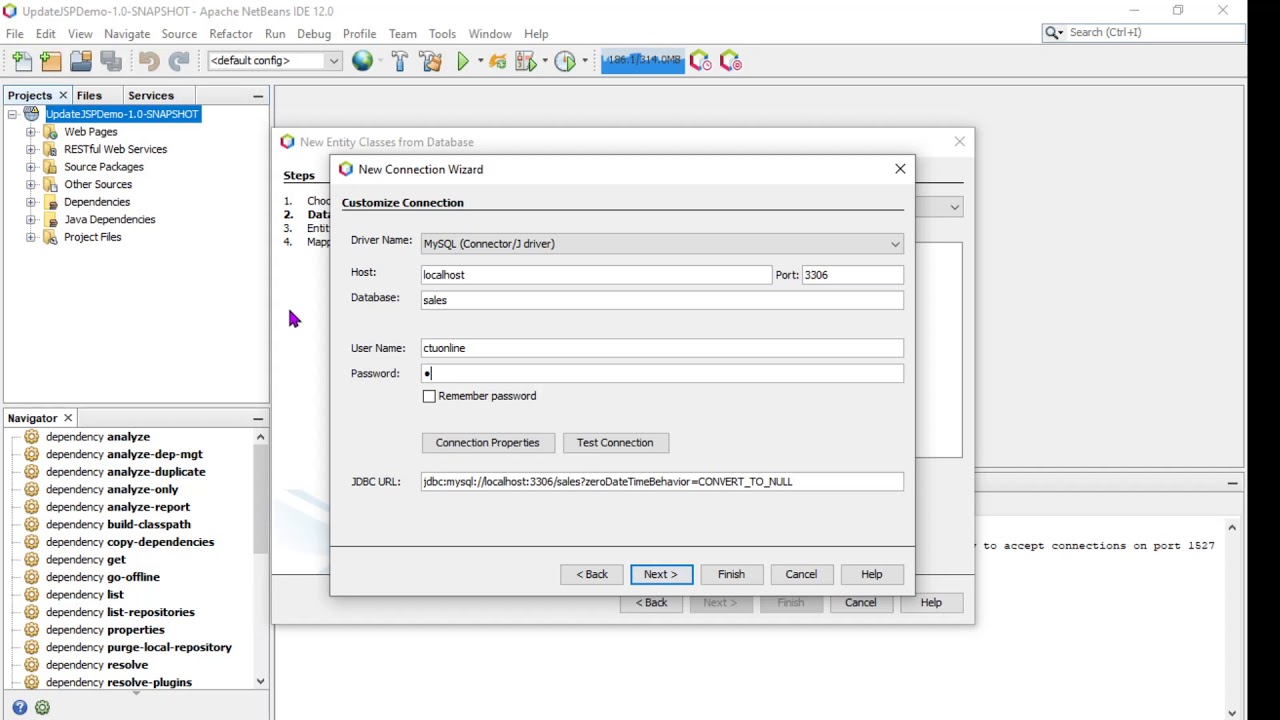Open the Refactor menu

pos(231,34)
